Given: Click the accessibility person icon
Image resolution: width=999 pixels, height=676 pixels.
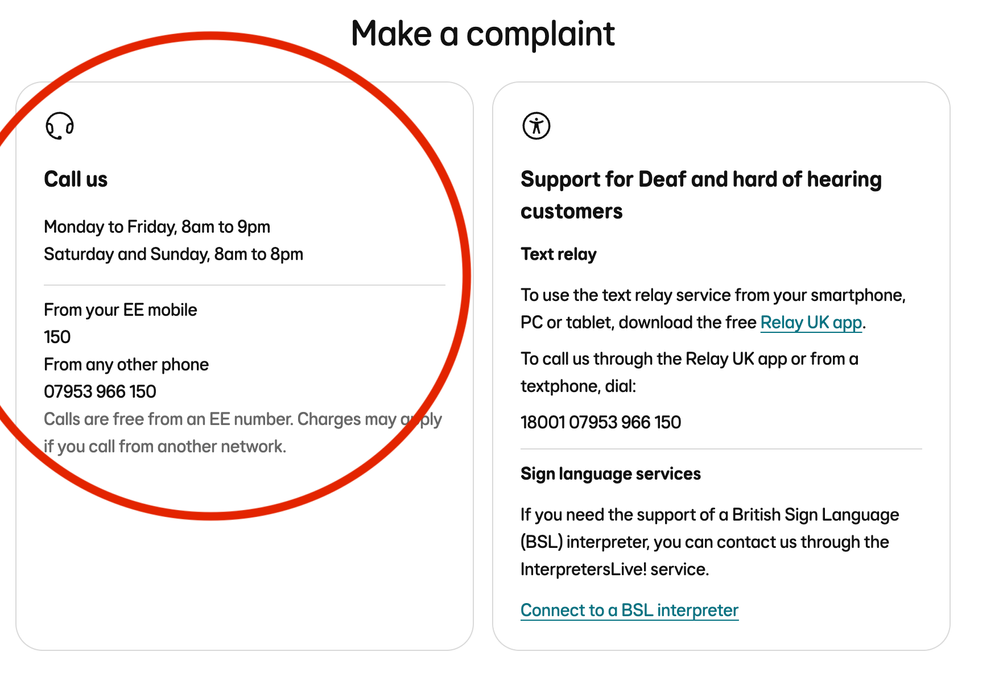Looking at the screenshot, I should click(536, 126).
